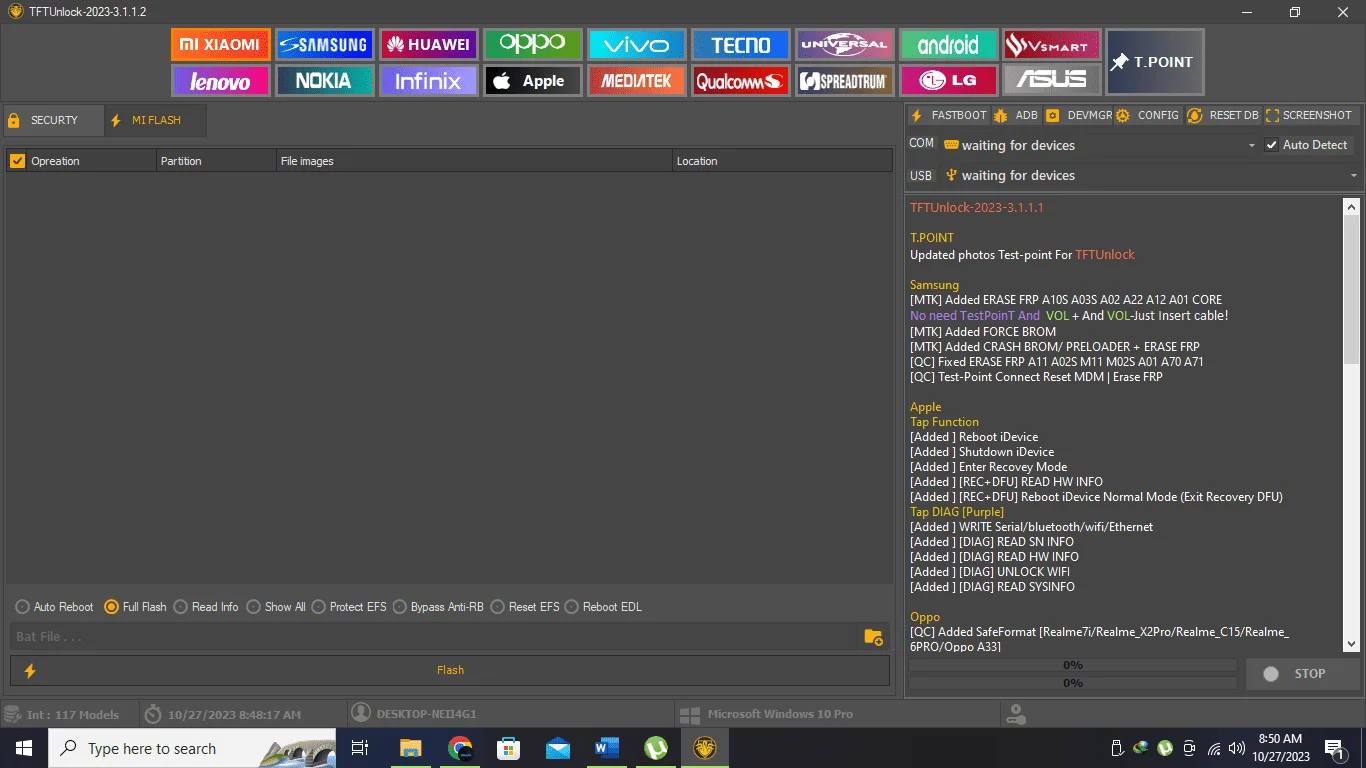The width and height of the screenshot is (1366, 768).
Task: Select the ASUS brand tile
Action: (1052, 81)
